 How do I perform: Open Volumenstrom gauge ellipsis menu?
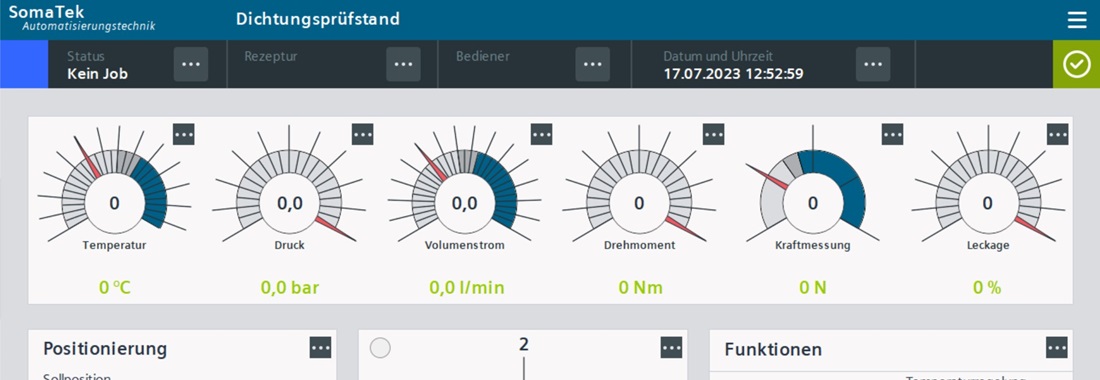(x=542, y=134)
